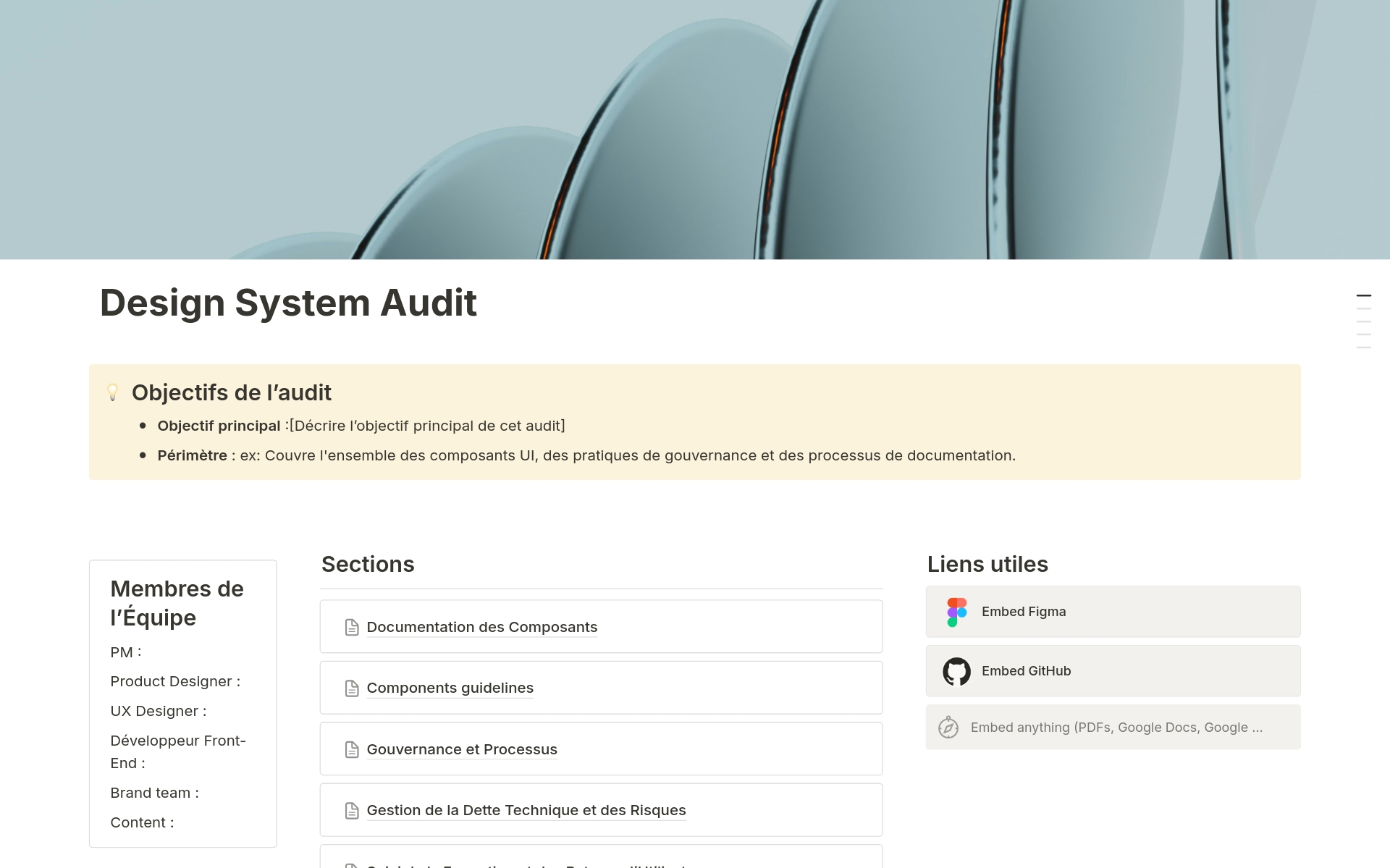Viewport: 1390px width, 868px height.
Task: Open Gouvernance et Processus page
Action: coord(461,749)
